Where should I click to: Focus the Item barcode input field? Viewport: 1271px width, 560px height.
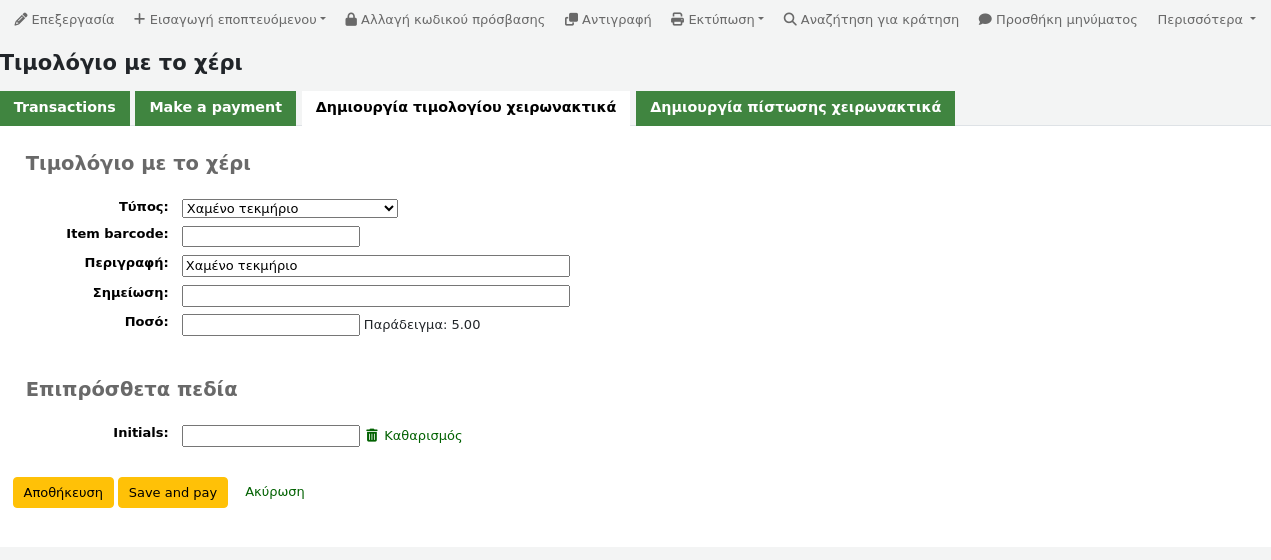click(270, 237)
